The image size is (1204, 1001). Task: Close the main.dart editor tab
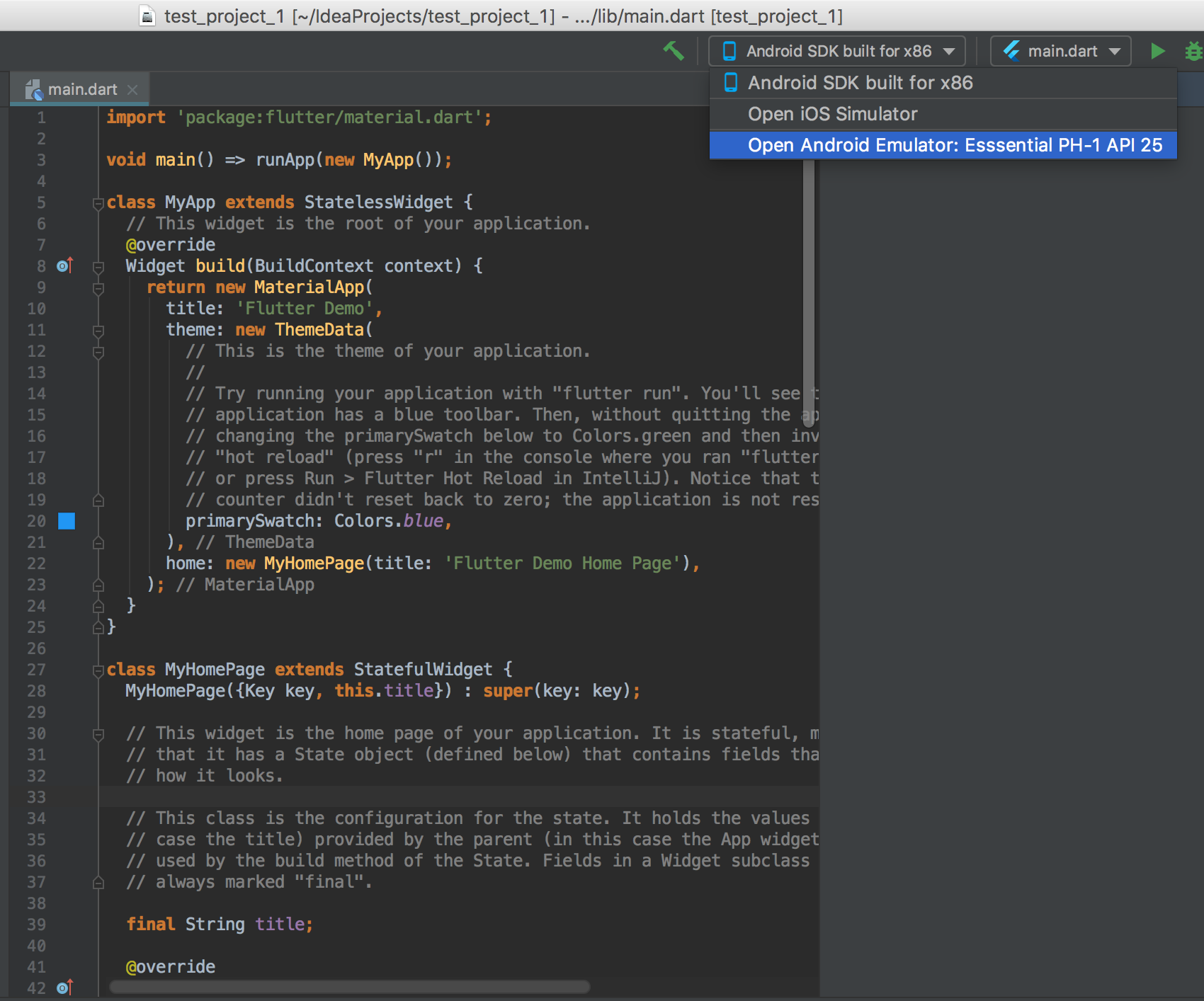(x=132, y=89)
